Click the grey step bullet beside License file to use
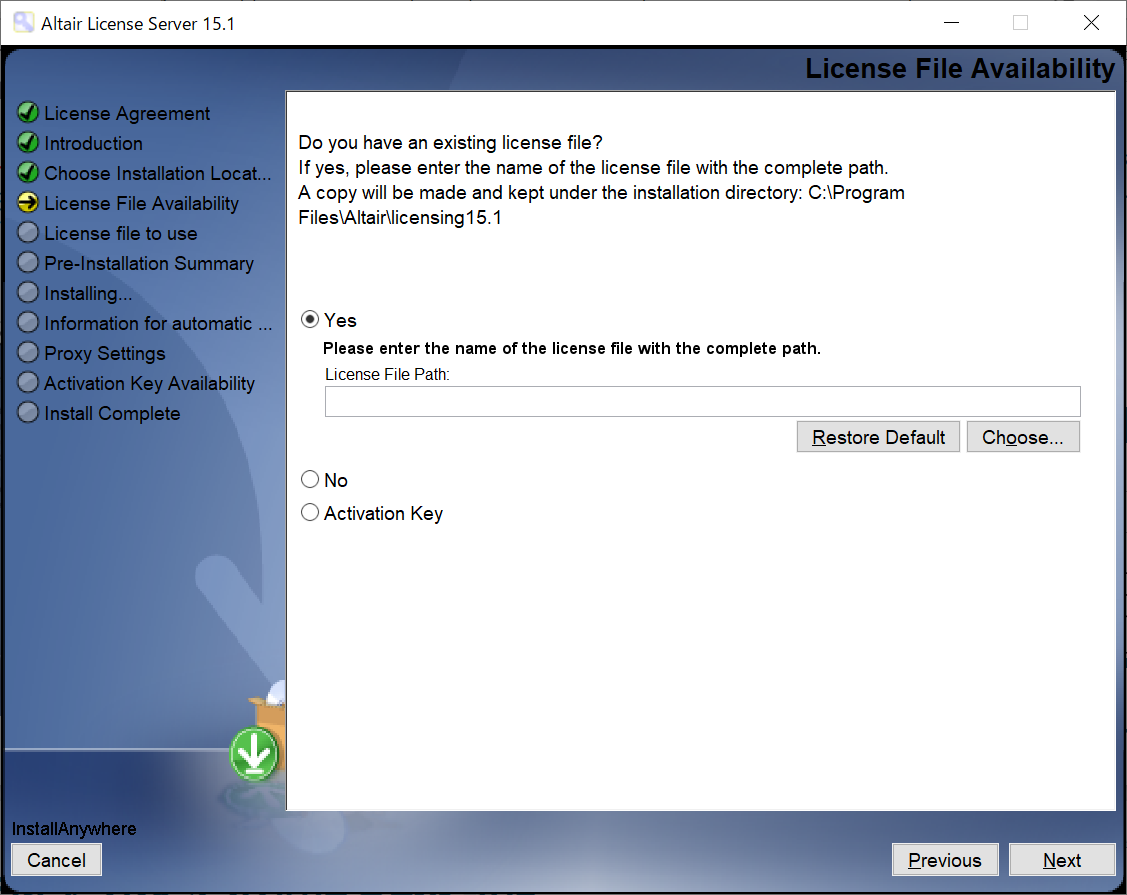Screen dimensions: 1127x895 tap(28, 232)
